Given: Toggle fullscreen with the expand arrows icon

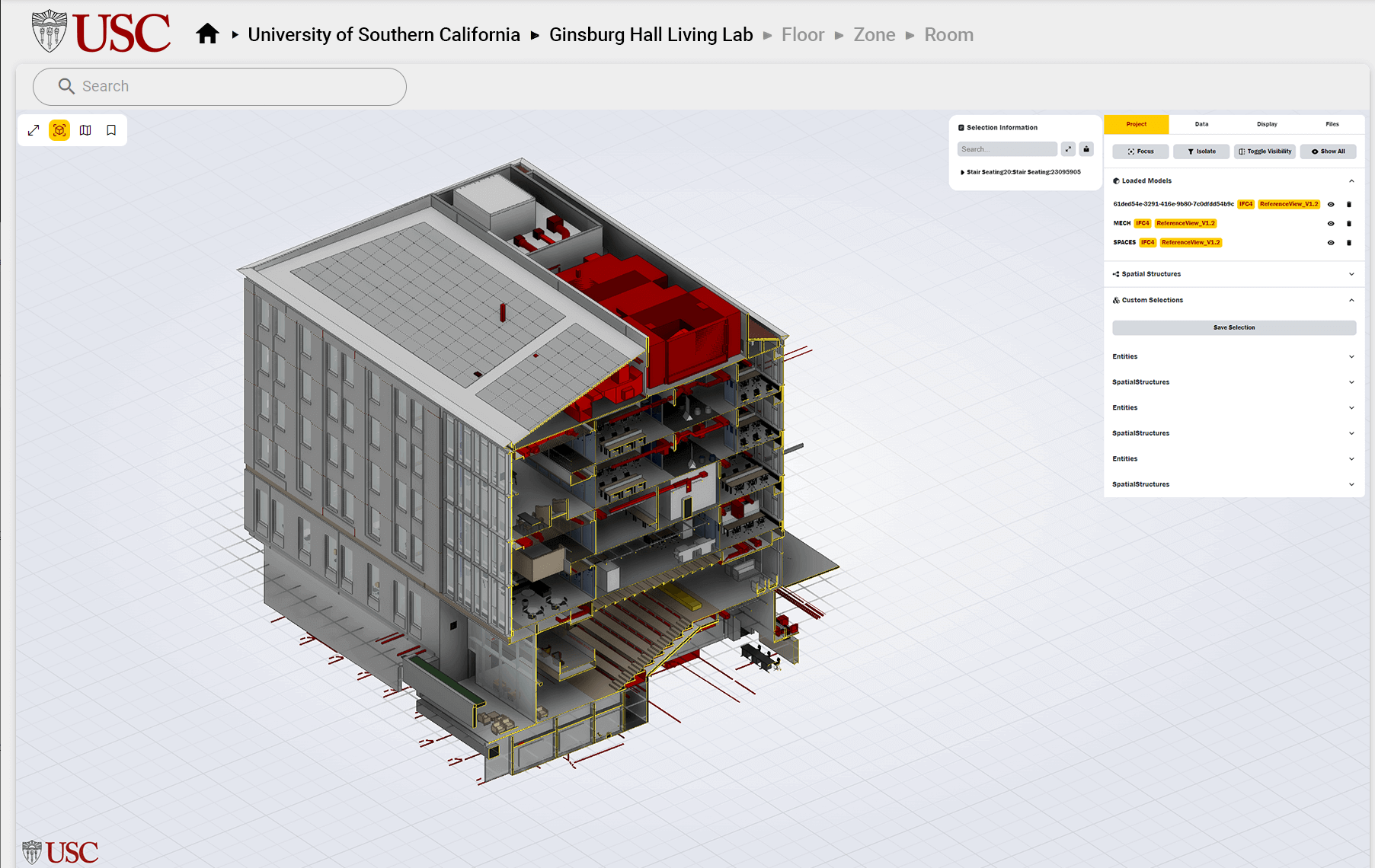Looking at the screenshot, I should (x=34, y=130).
